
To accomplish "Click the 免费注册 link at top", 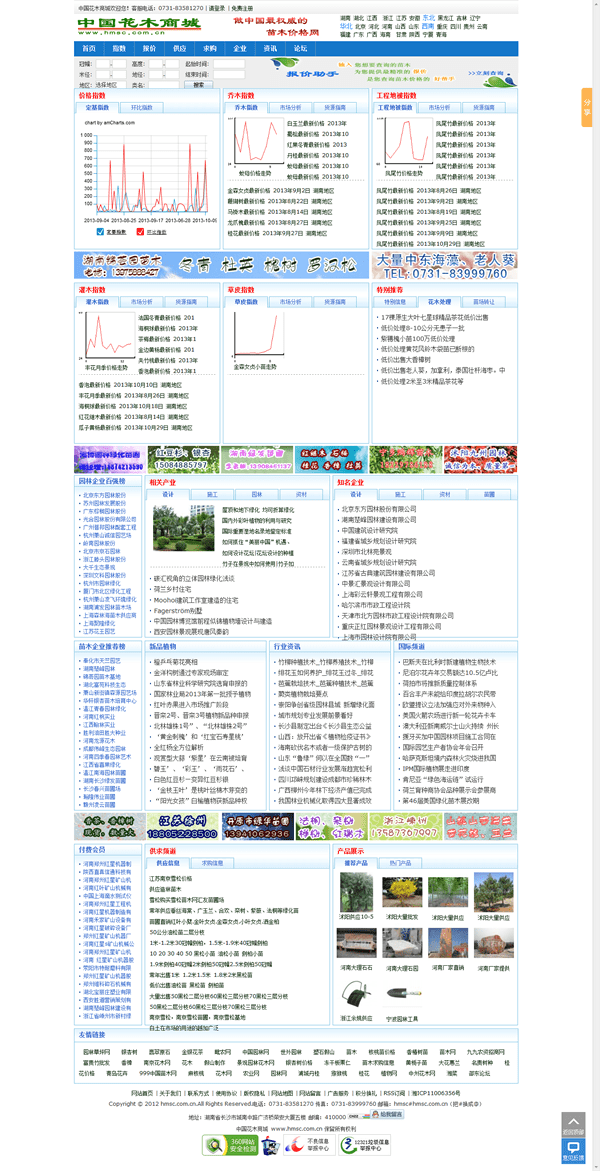I will pos(242,7).
